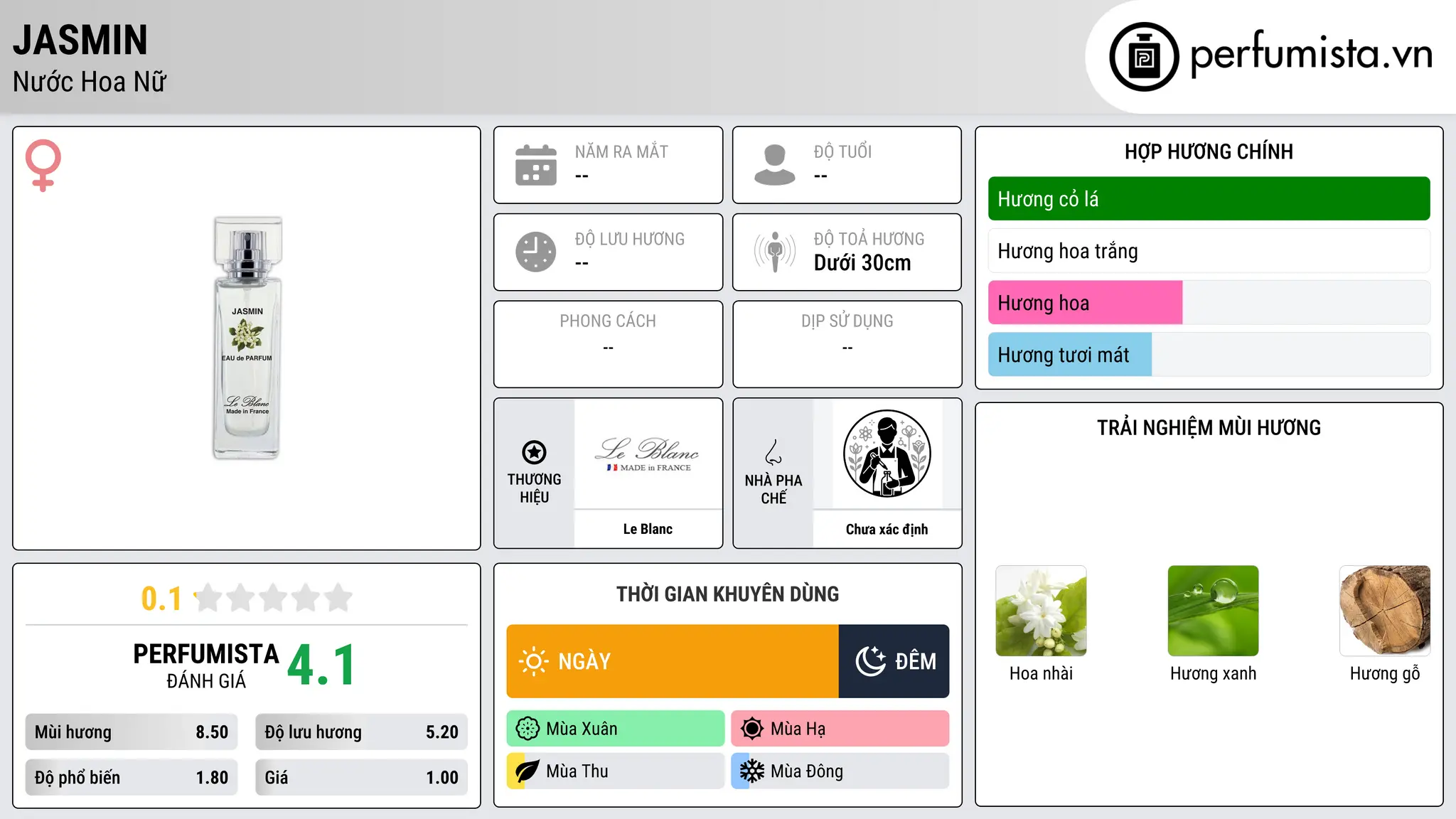Click the Hương hoa trắng accord bar
1456x819 pixels.
[x=1209, y=251]
